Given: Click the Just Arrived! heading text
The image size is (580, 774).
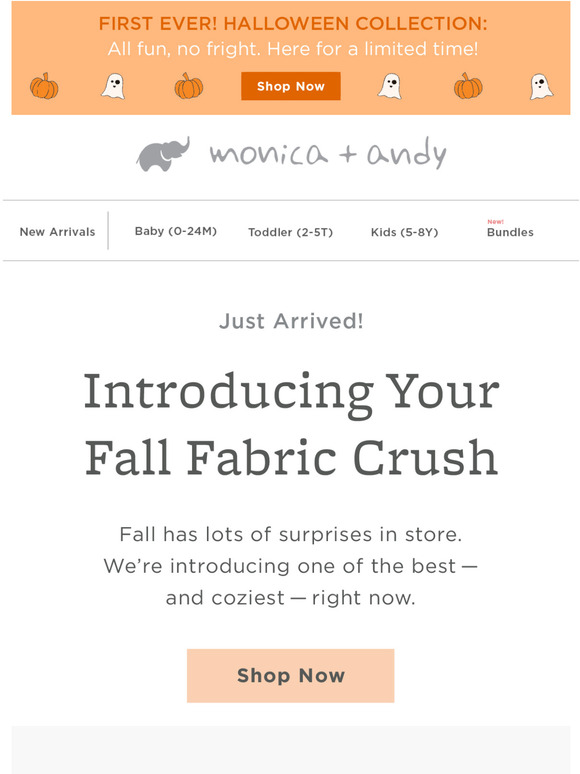Looking at the screenshot, I should click(x=291, y=321).
